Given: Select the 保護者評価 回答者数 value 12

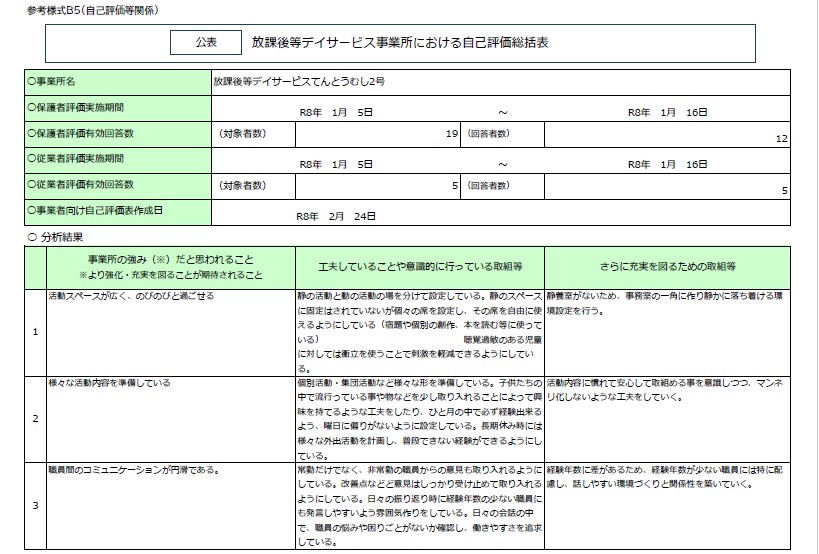Looking at the screenshot, I should tap(782, 139).
